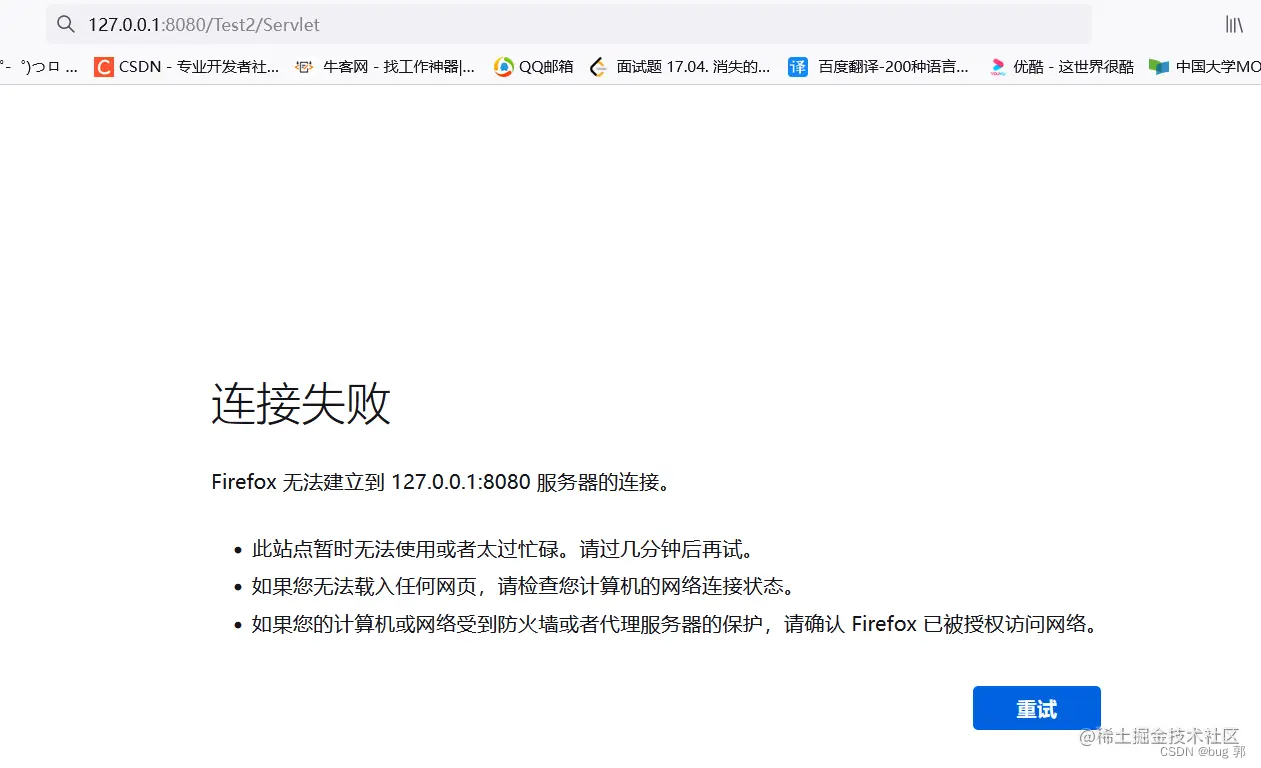Click the 牛客网 bookmark icon
Viewport: 1261px width, 768px height.
[x=303, y=66]
